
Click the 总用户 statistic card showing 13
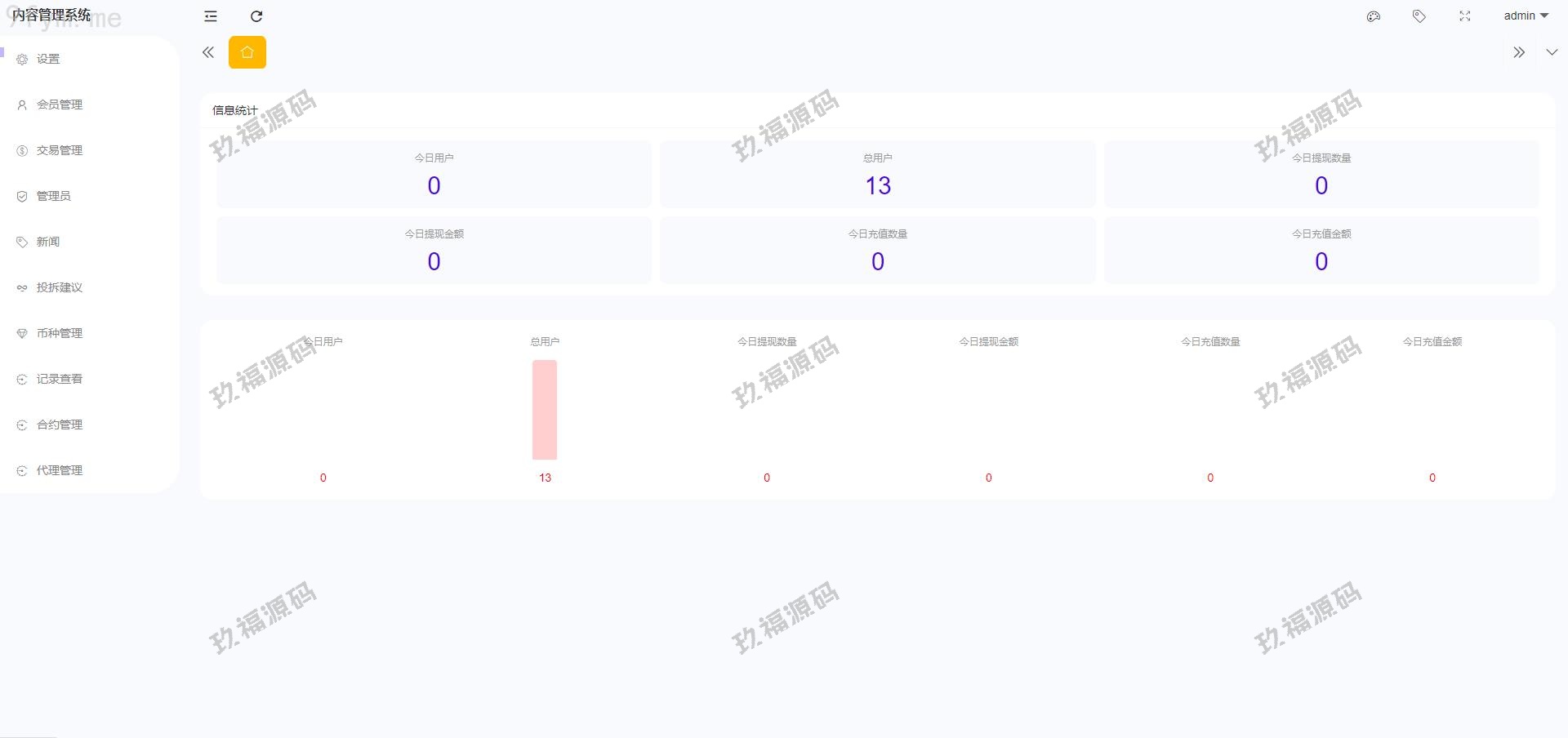pyautogui.click(x=877, y=174)
